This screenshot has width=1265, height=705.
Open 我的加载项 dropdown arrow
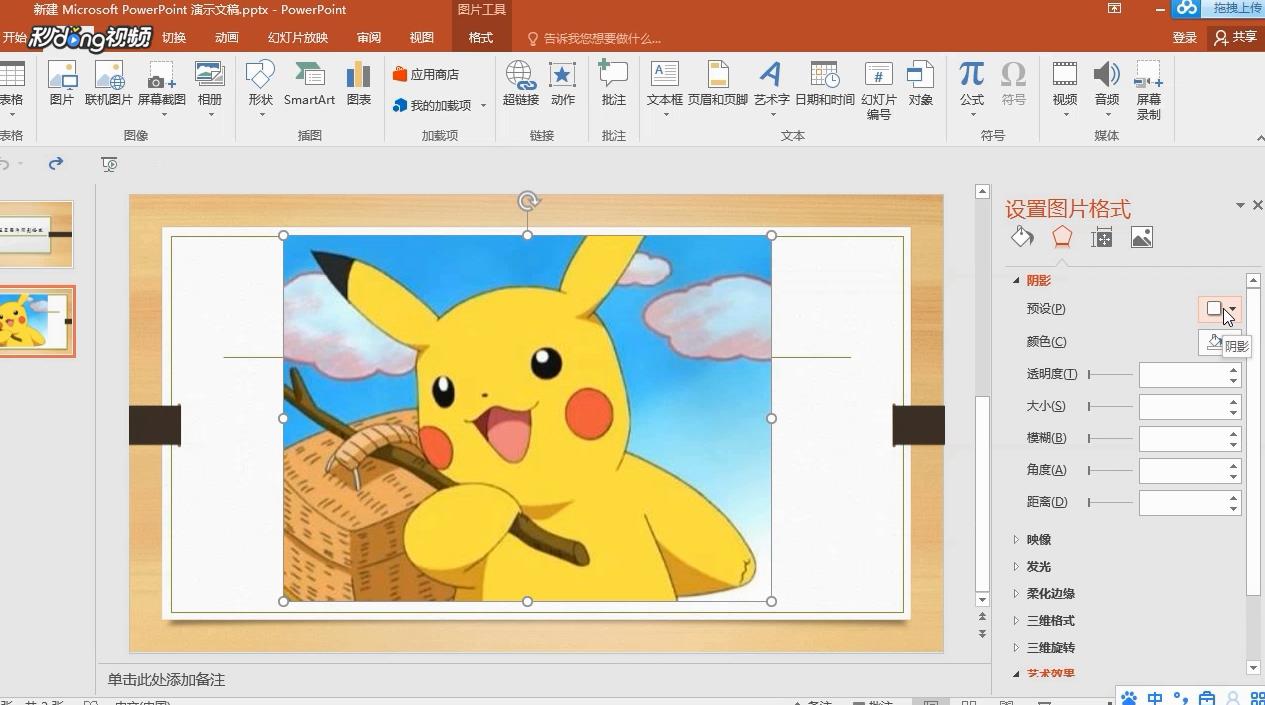pyautogui.click(x=484, y=105)
